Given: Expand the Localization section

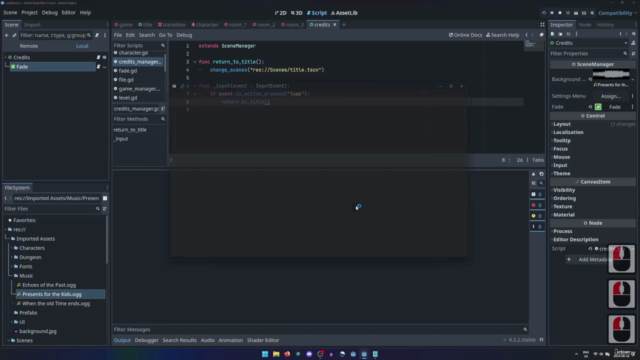Looking at the screenshot, I should pos(568,132).
